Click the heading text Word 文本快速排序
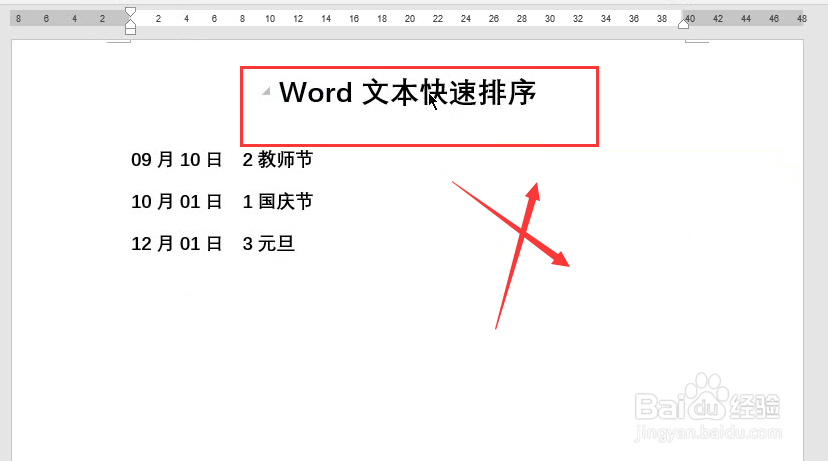Viewport: 828px width, 461px height. 407,93
